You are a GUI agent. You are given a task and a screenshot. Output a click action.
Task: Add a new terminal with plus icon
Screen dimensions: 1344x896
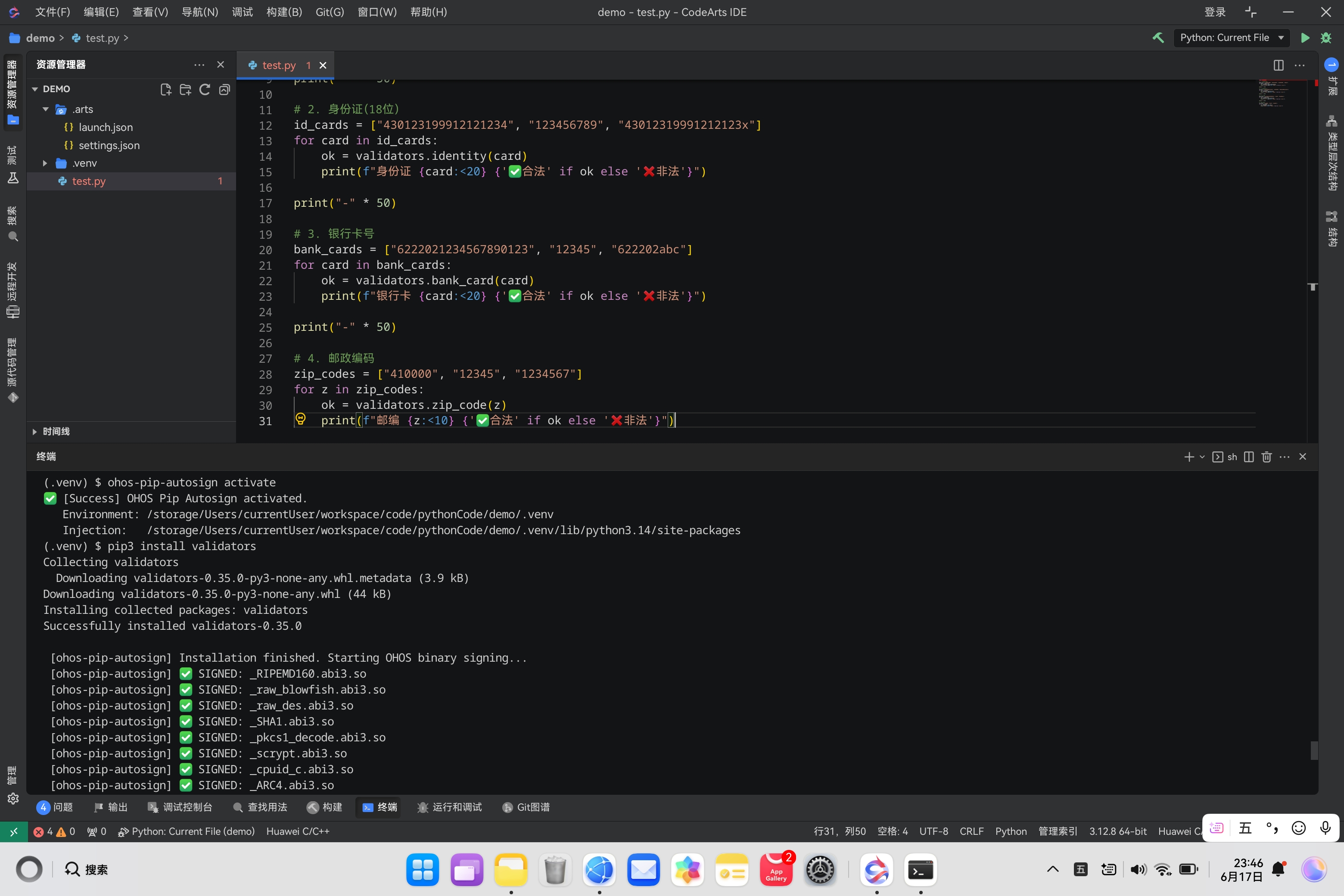(1188, 457)
